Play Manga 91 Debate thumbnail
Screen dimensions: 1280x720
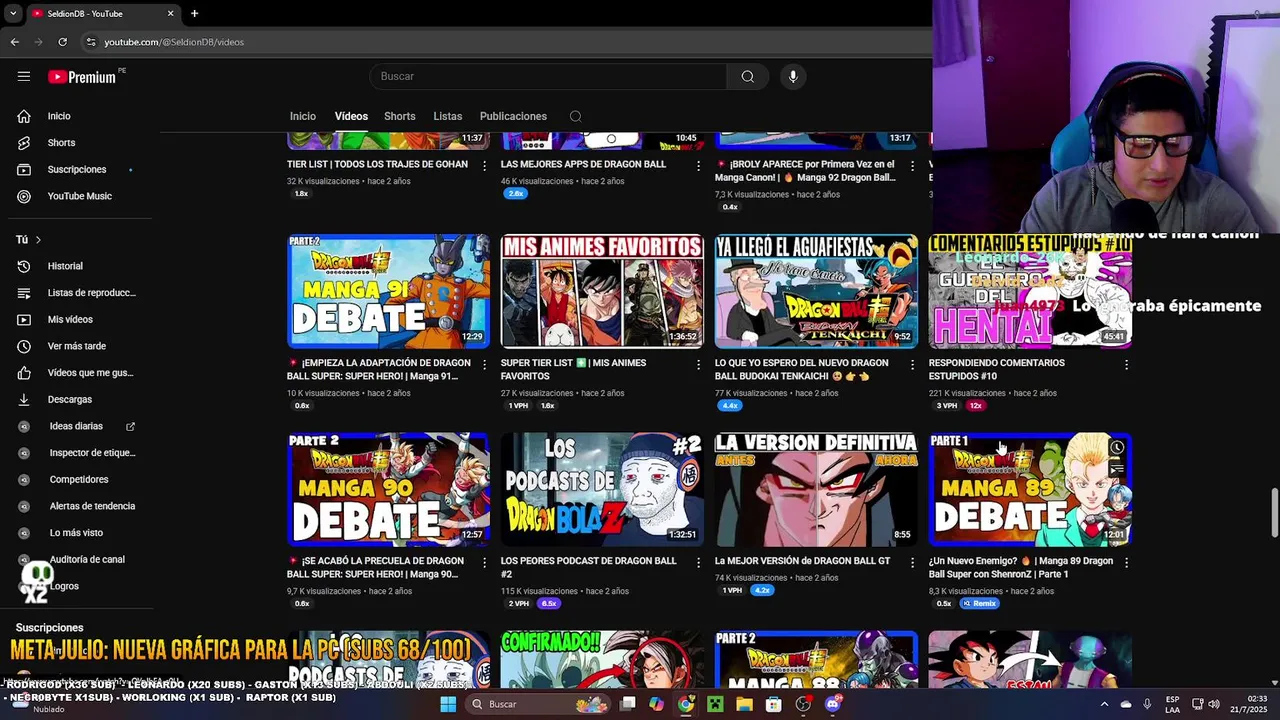point(389,292)
